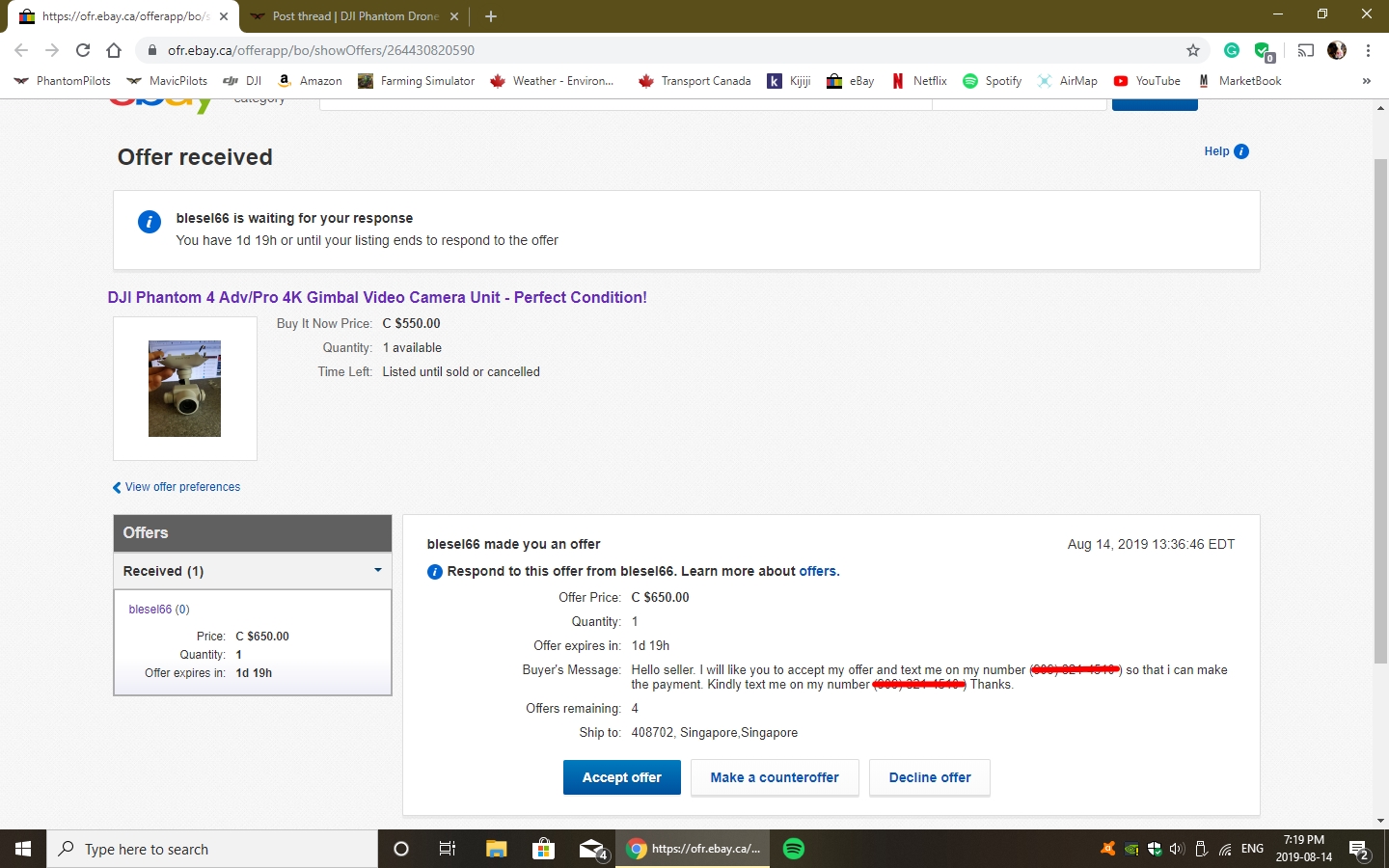This screenshot has height=868, width=1389.
Task: Follow the 'offers' learn more link
Action: 818,571
